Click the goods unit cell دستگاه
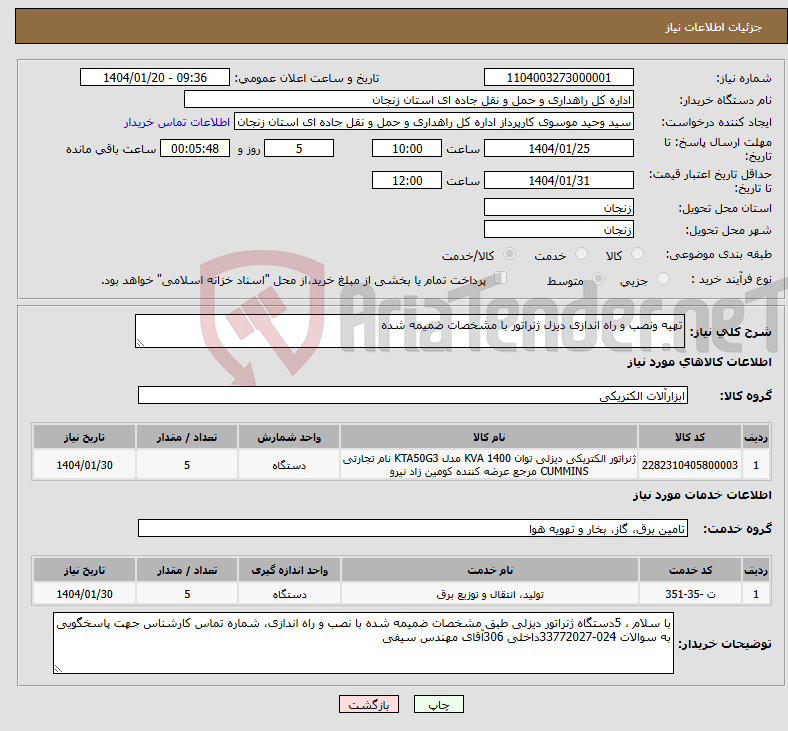This screenshot has height=731, width=788. coord(288,465)
